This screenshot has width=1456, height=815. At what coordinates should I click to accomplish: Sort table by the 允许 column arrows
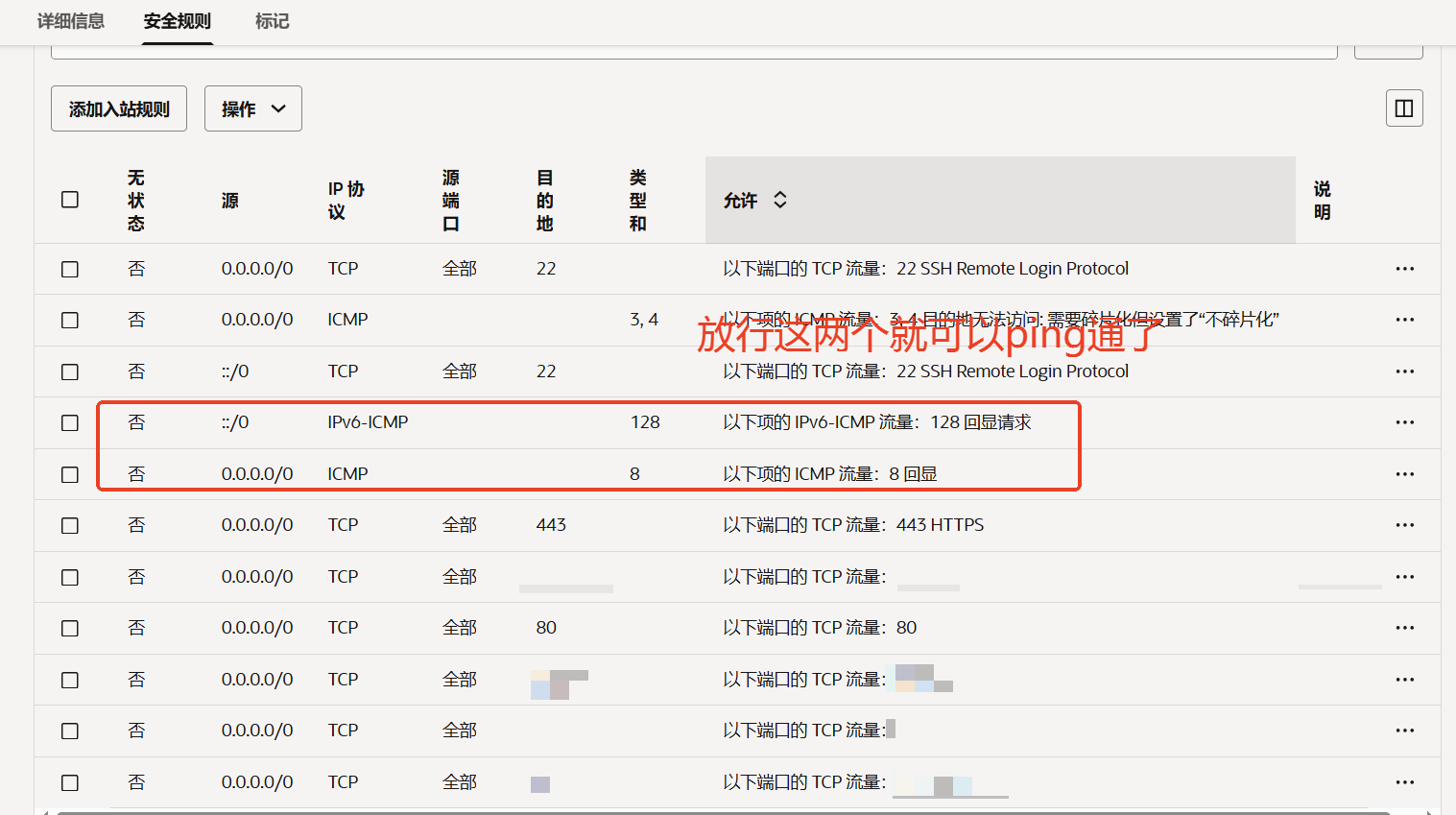pyautogui.click(x=780, y=200)
